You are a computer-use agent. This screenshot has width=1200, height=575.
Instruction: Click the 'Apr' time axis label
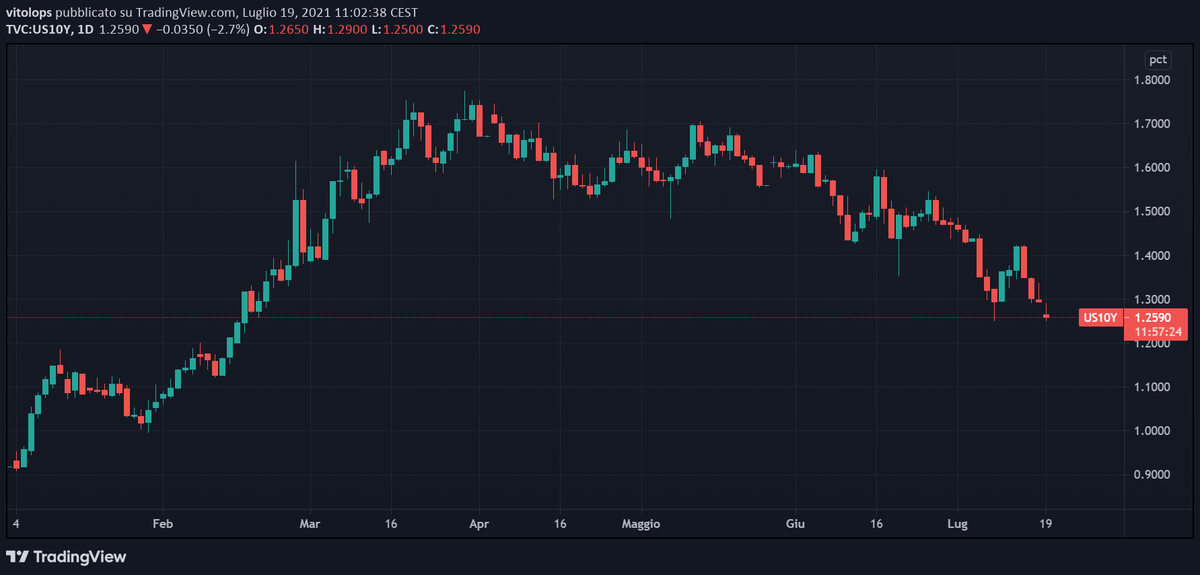tap(479, 523)
